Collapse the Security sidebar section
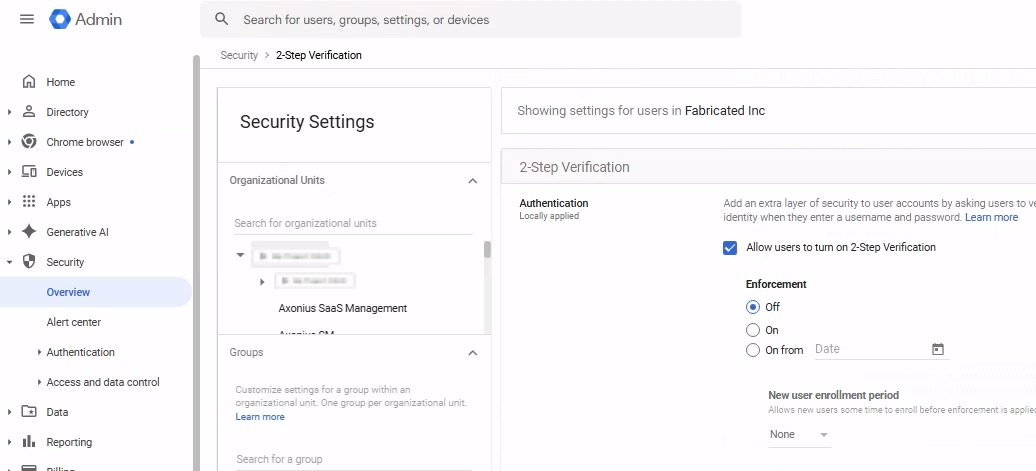 coord(9,262)
